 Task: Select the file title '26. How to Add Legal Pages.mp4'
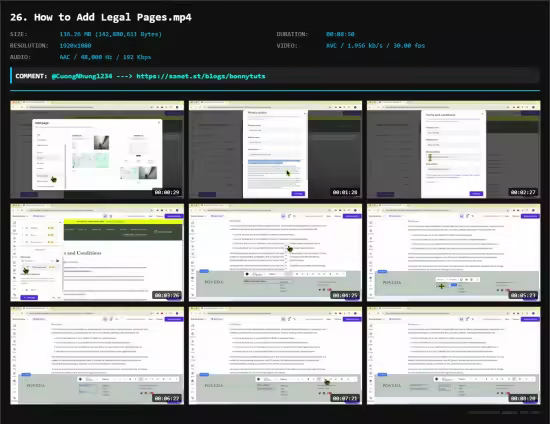[x=101, y=17]
